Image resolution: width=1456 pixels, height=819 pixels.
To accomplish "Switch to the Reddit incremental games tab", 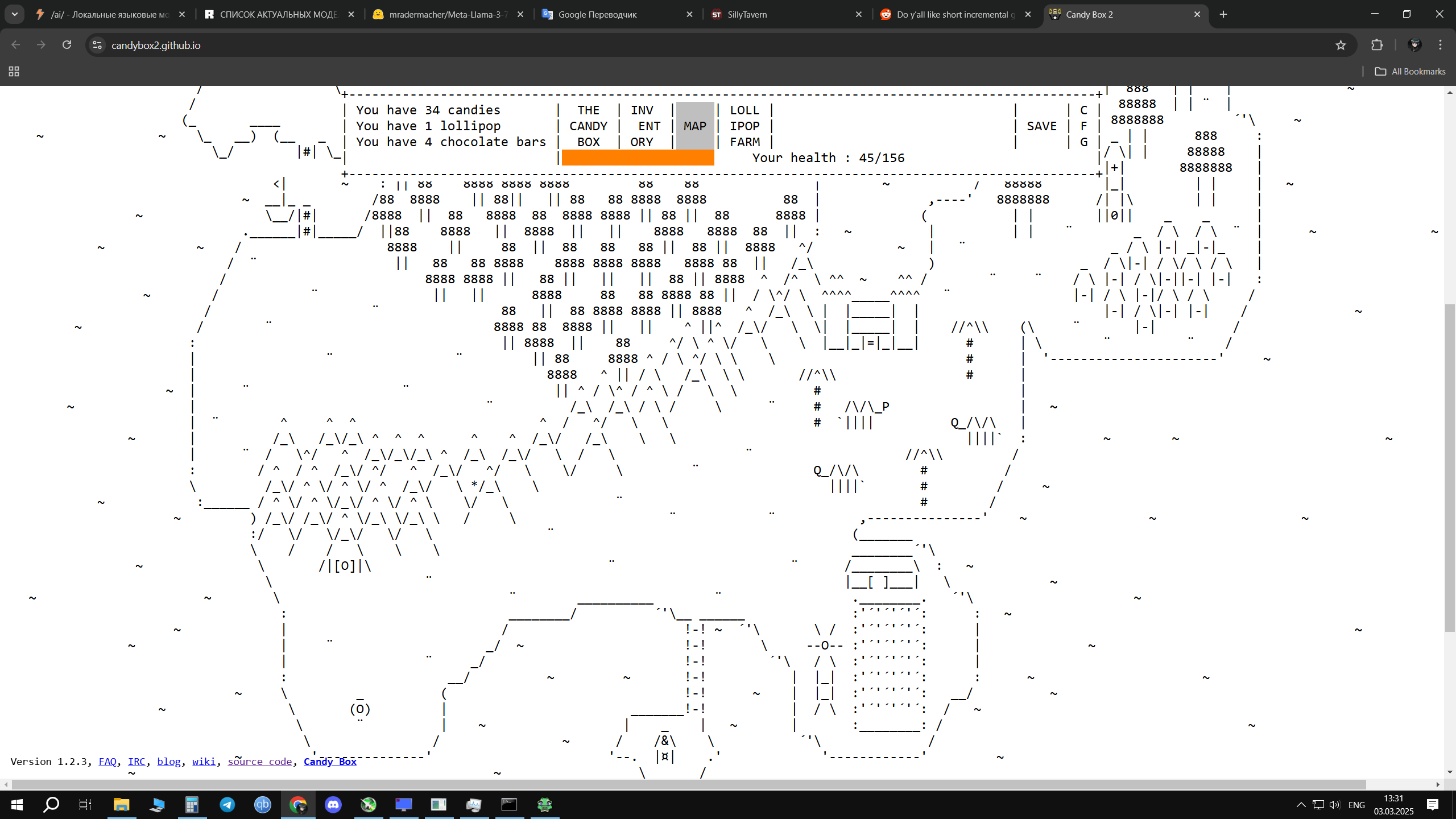I will 955,14.
